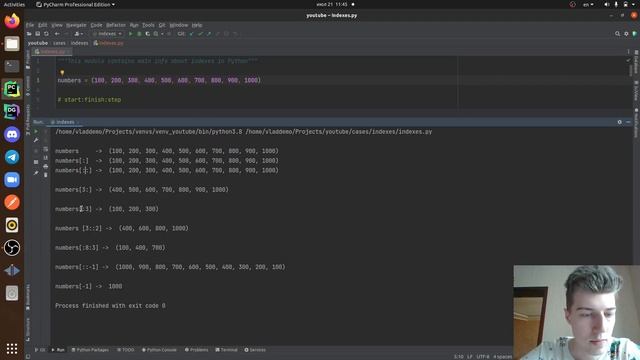Click the indexes folder breadcrumb
The height and width of the screenshot is (360, 640).
coord(79,43)
